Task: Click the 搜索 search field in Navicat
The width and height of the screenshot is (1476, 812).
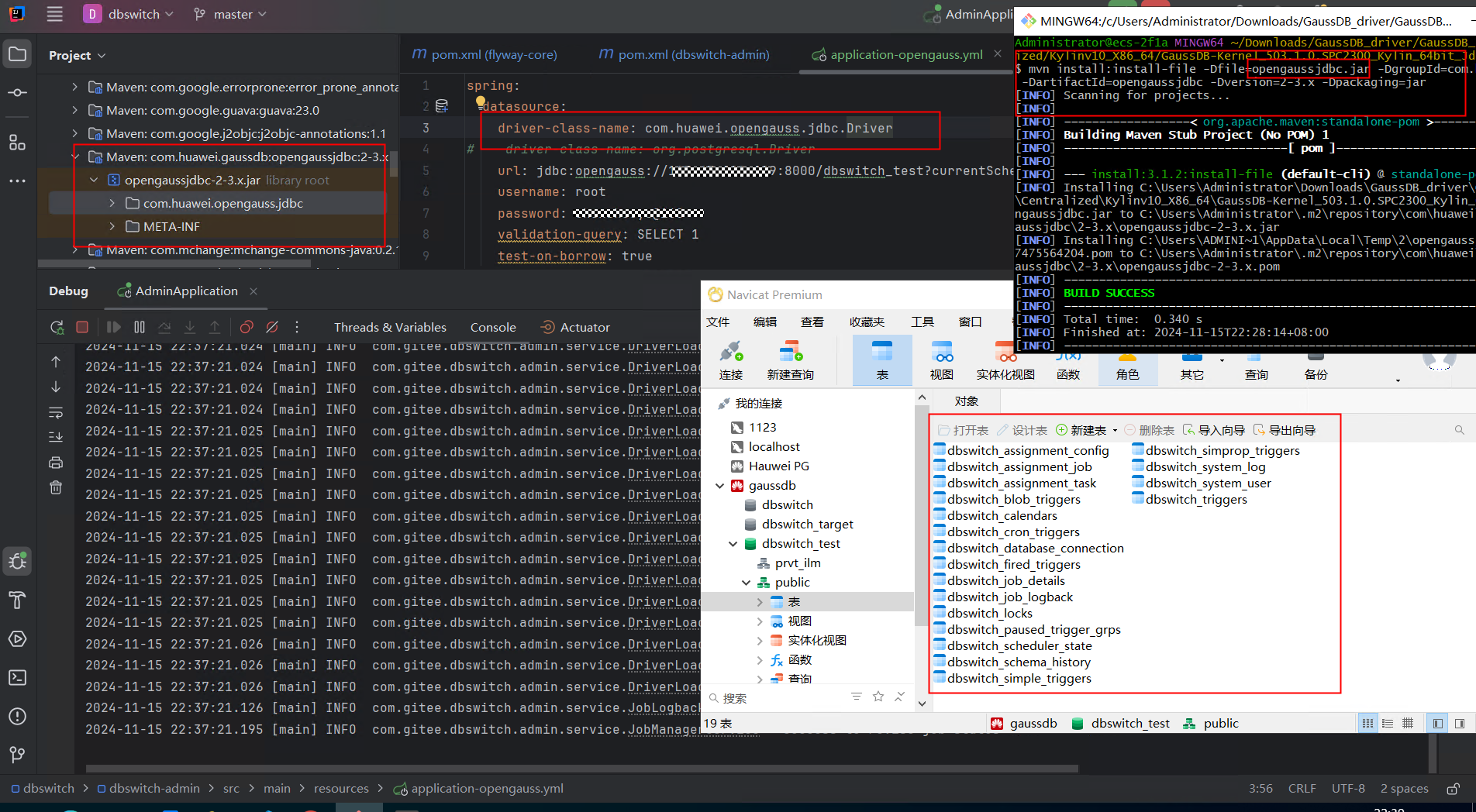Action: click(x=775, y=698)
